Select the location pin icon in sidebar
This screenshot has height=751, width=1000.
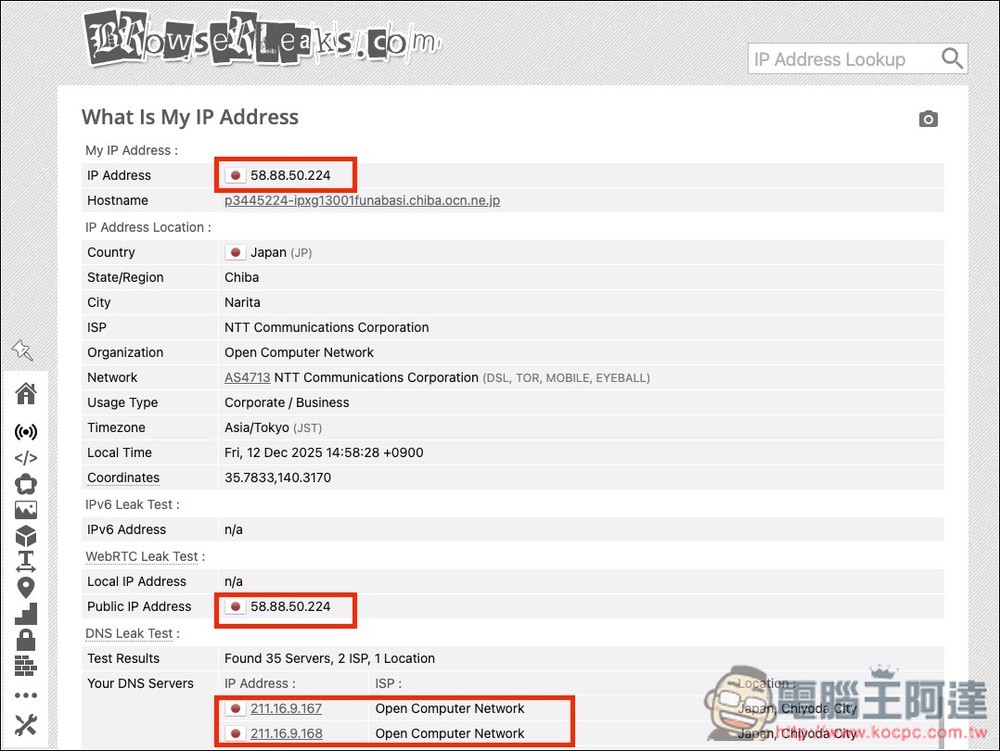(x=26, y=588)
